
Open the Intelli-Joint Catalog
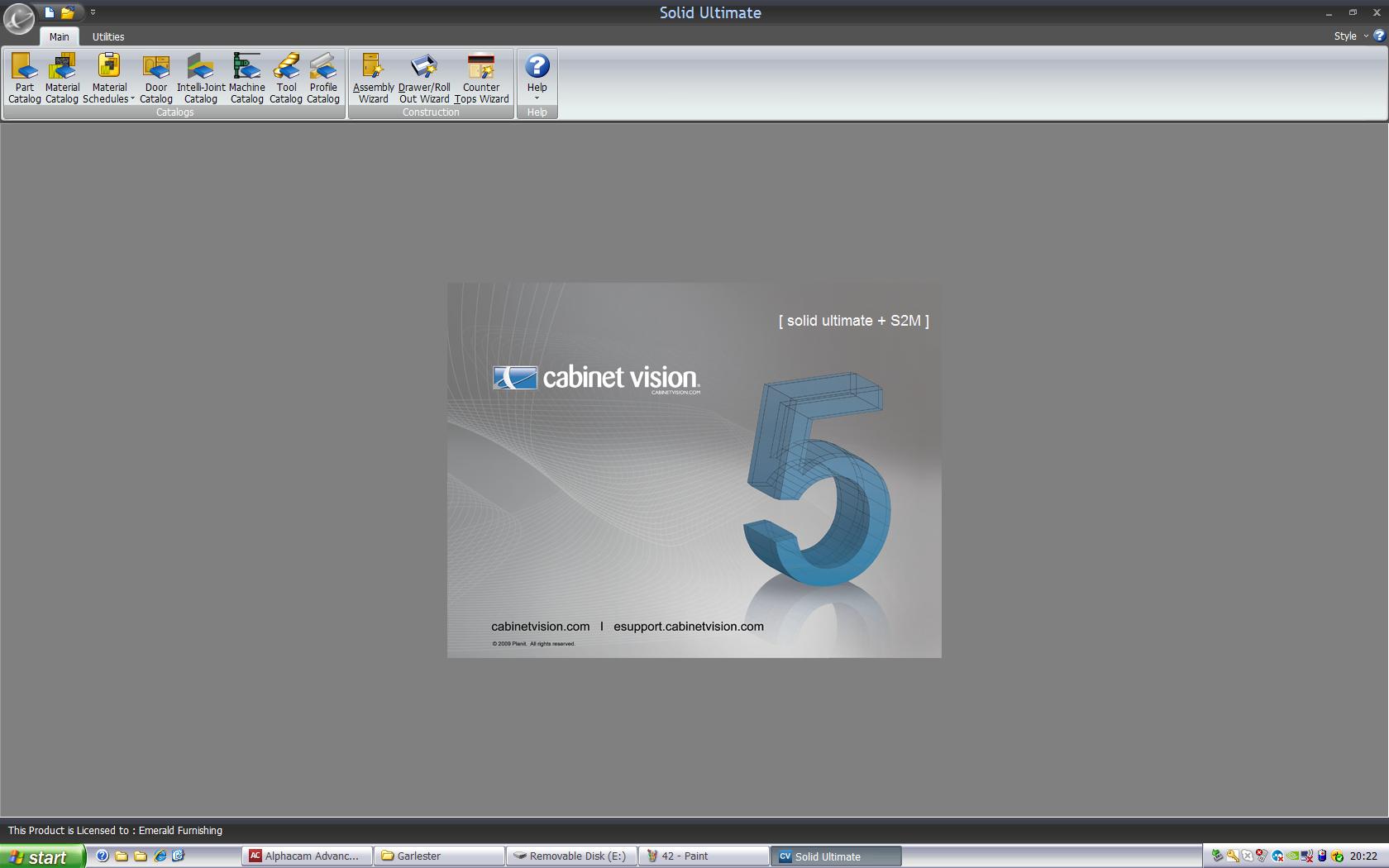click(201, 79)
